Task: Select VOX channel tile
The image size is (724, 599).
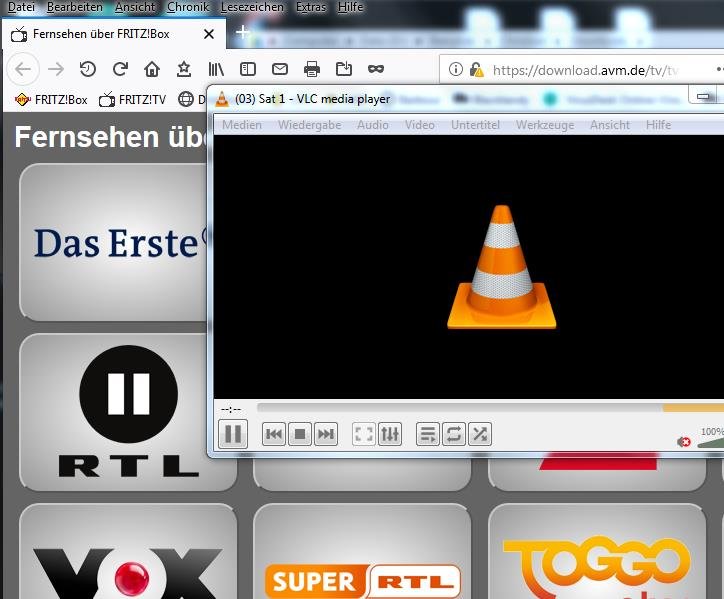Action: click(128, 551)
